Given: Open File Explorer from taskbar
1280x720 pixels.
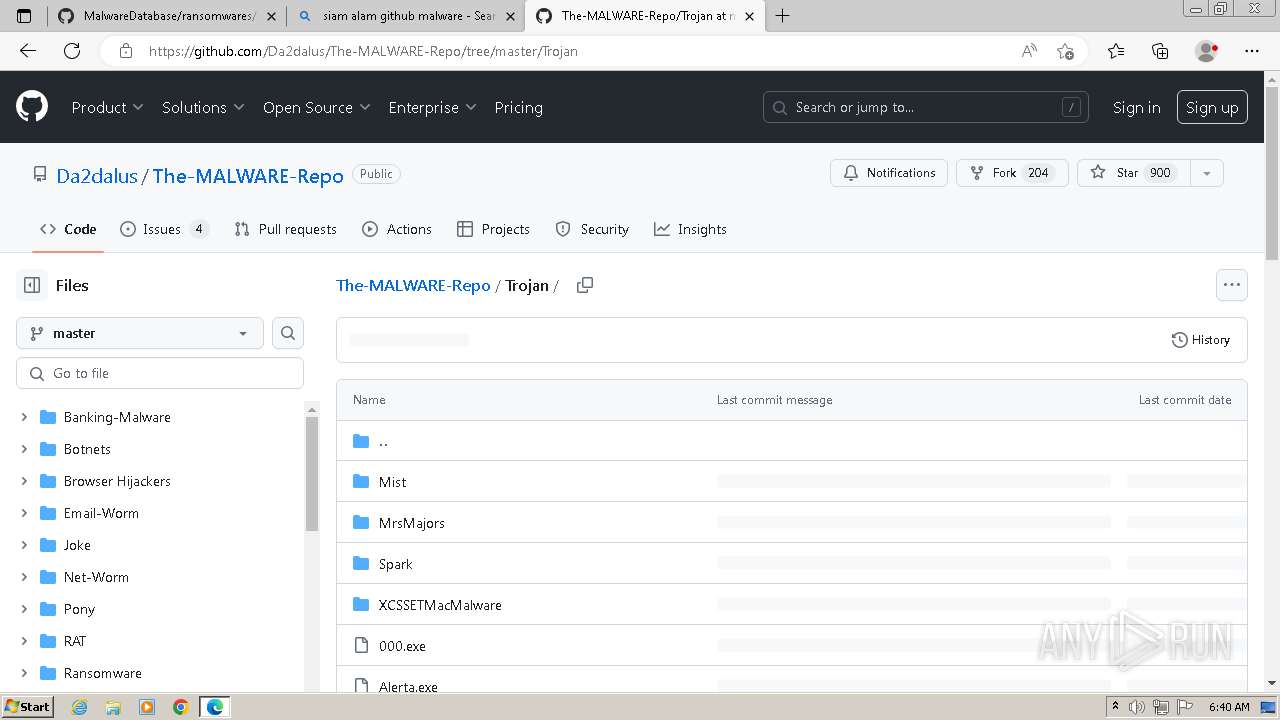Looking at the screenshot, I should pos(113,707).
